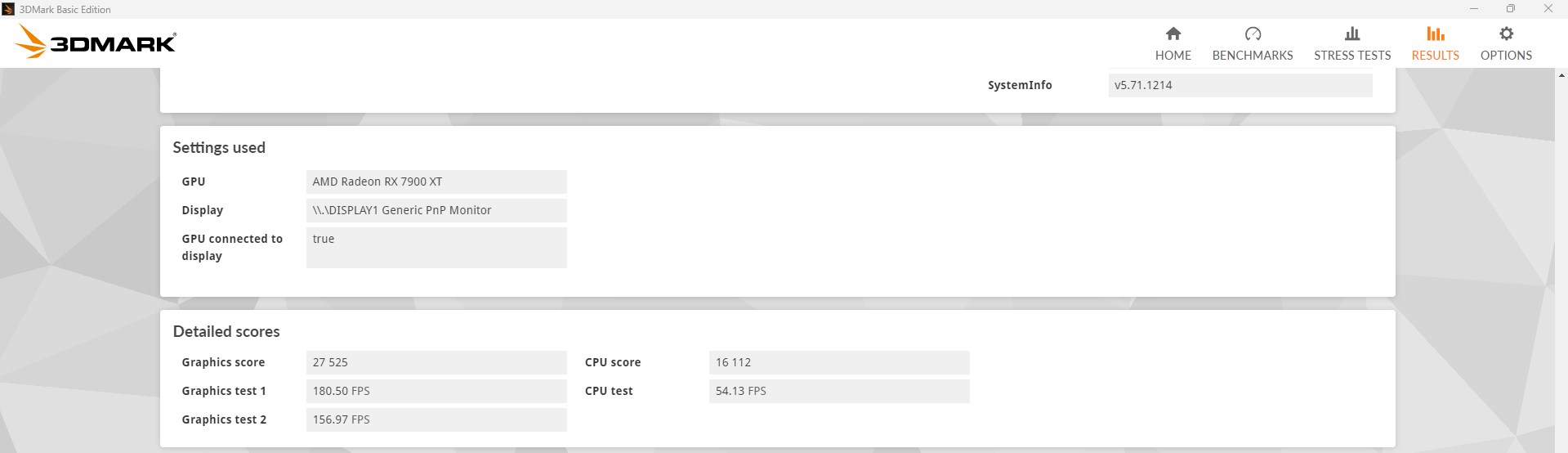Viewport: 1568px width, 453px height.
Task: Select the orange Results icon
Action: tap(1435, 34)
